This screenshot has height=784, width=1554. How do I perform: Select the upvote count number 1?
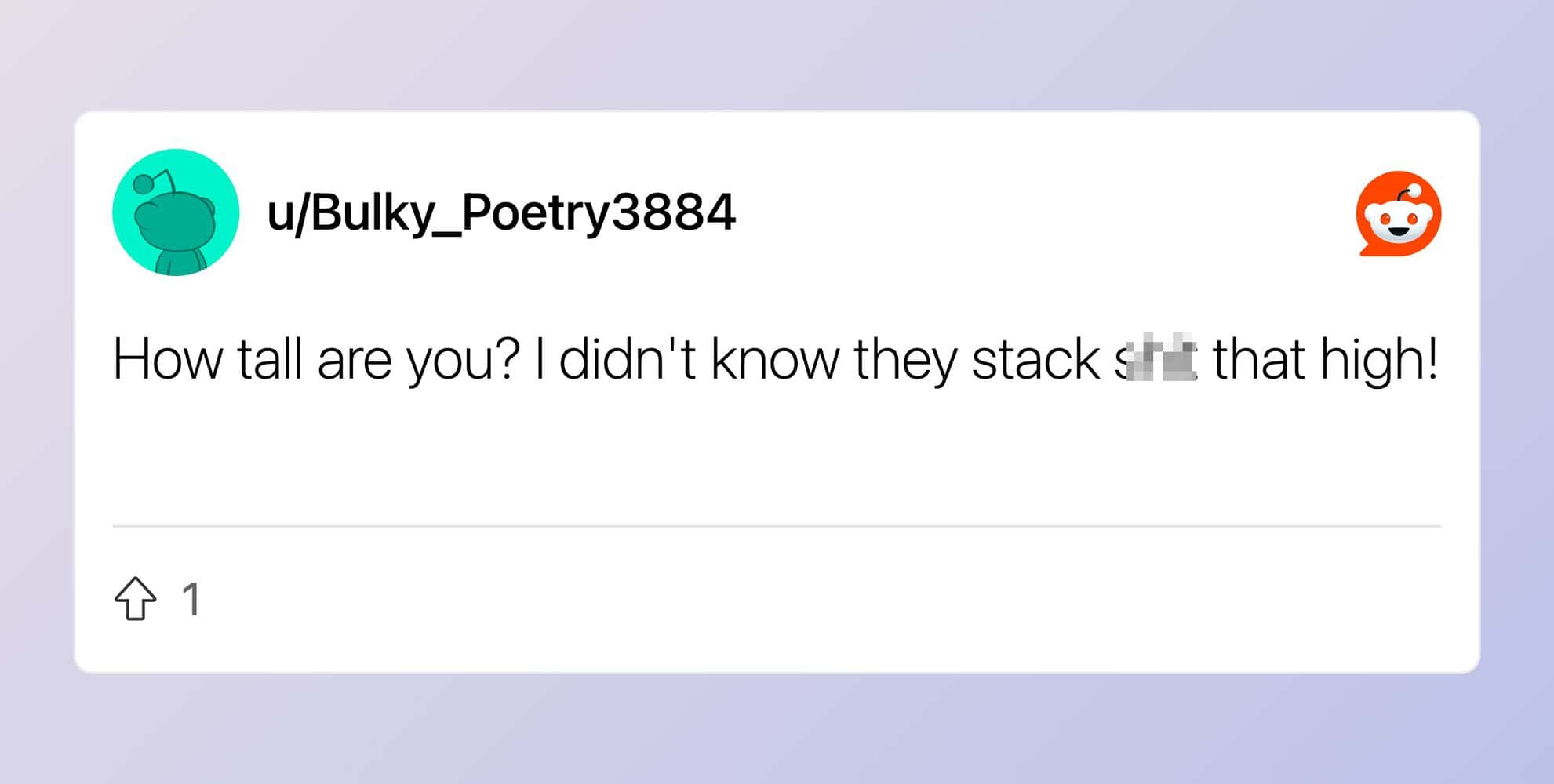[191, 600]
